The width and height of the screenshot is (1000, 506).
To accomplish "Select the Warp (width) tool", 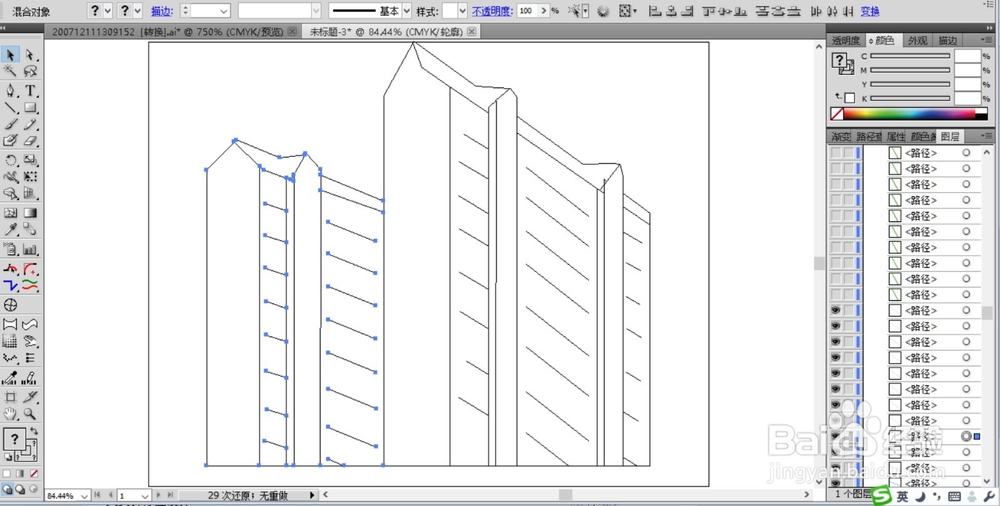I will (11, 177).
